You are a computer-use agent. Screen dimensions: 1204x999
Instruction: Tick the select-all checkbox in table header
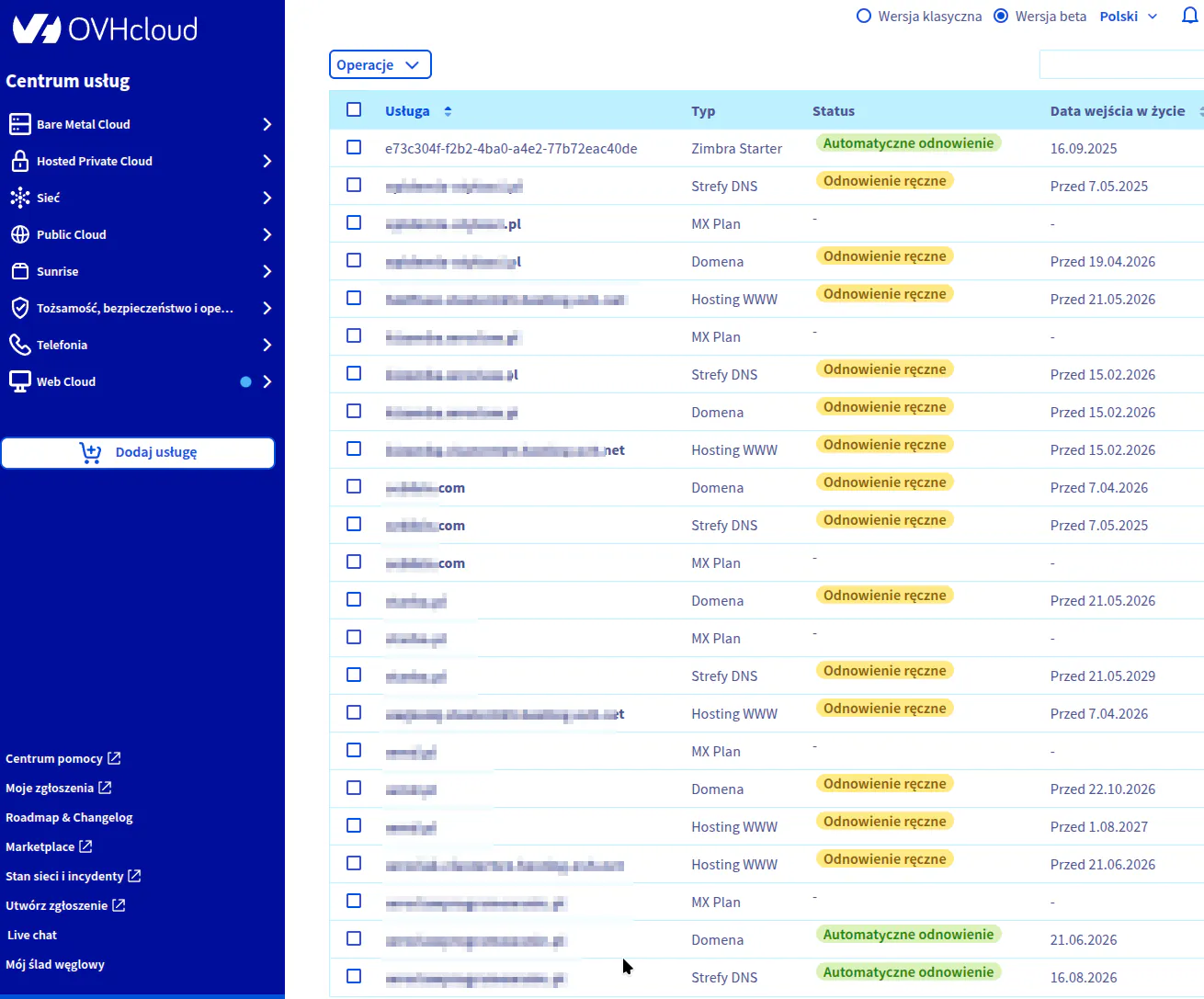354,110
